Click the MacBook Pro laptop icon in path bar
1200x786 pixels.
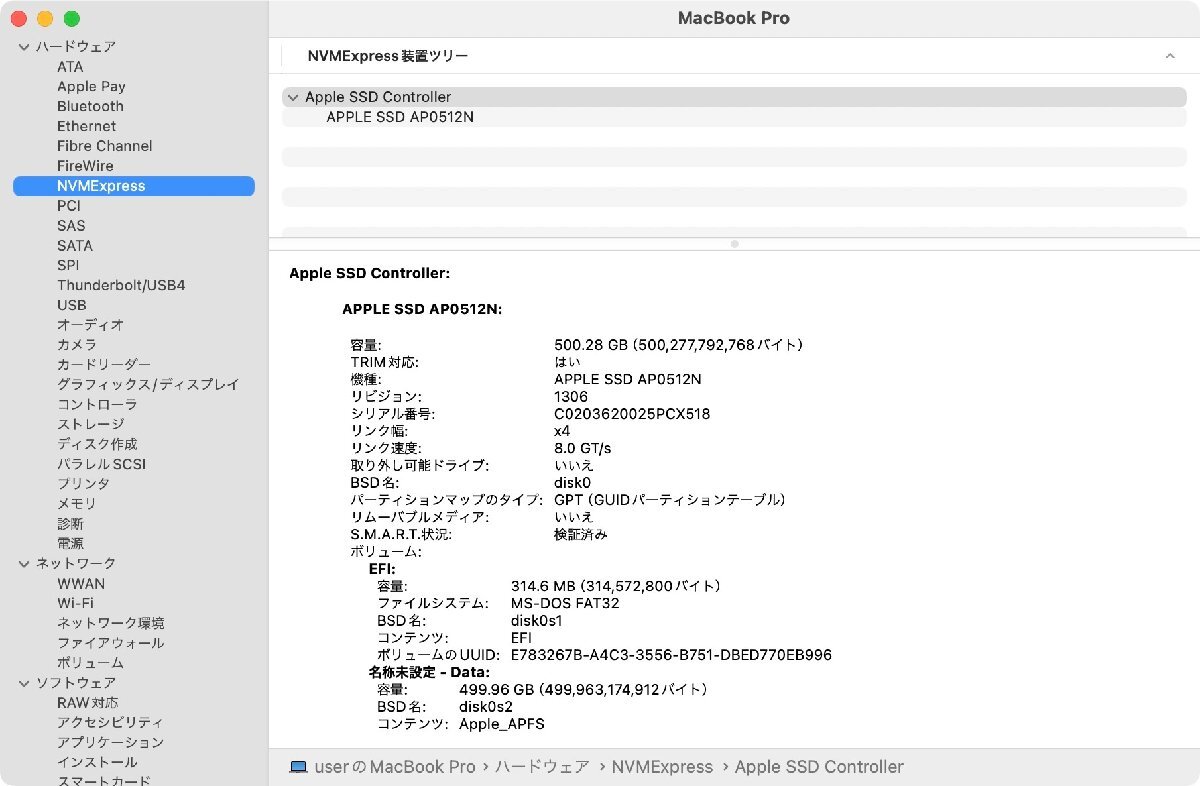(298, 767)
